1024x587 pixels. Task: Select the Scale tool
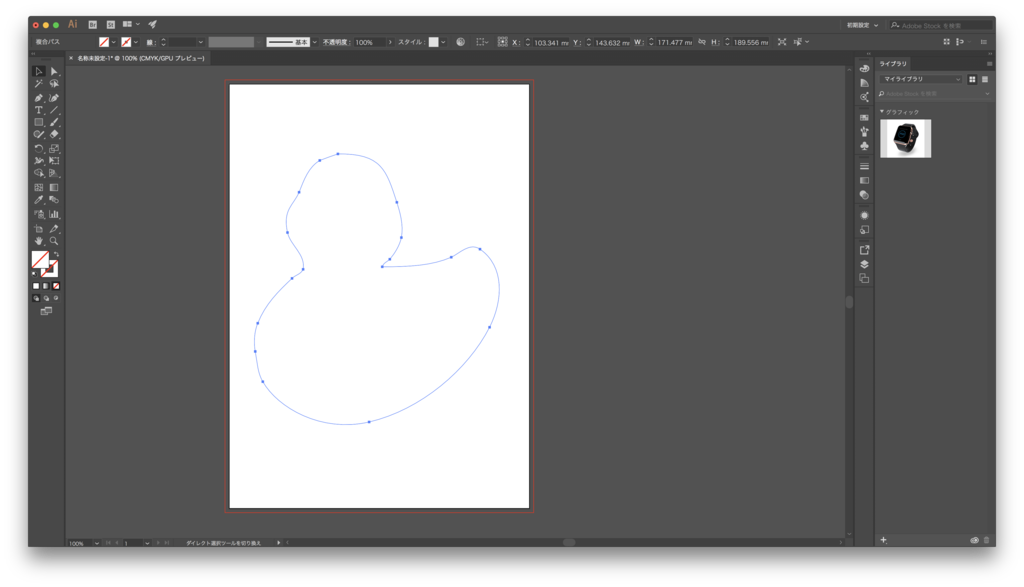click(x=54, y=148)
